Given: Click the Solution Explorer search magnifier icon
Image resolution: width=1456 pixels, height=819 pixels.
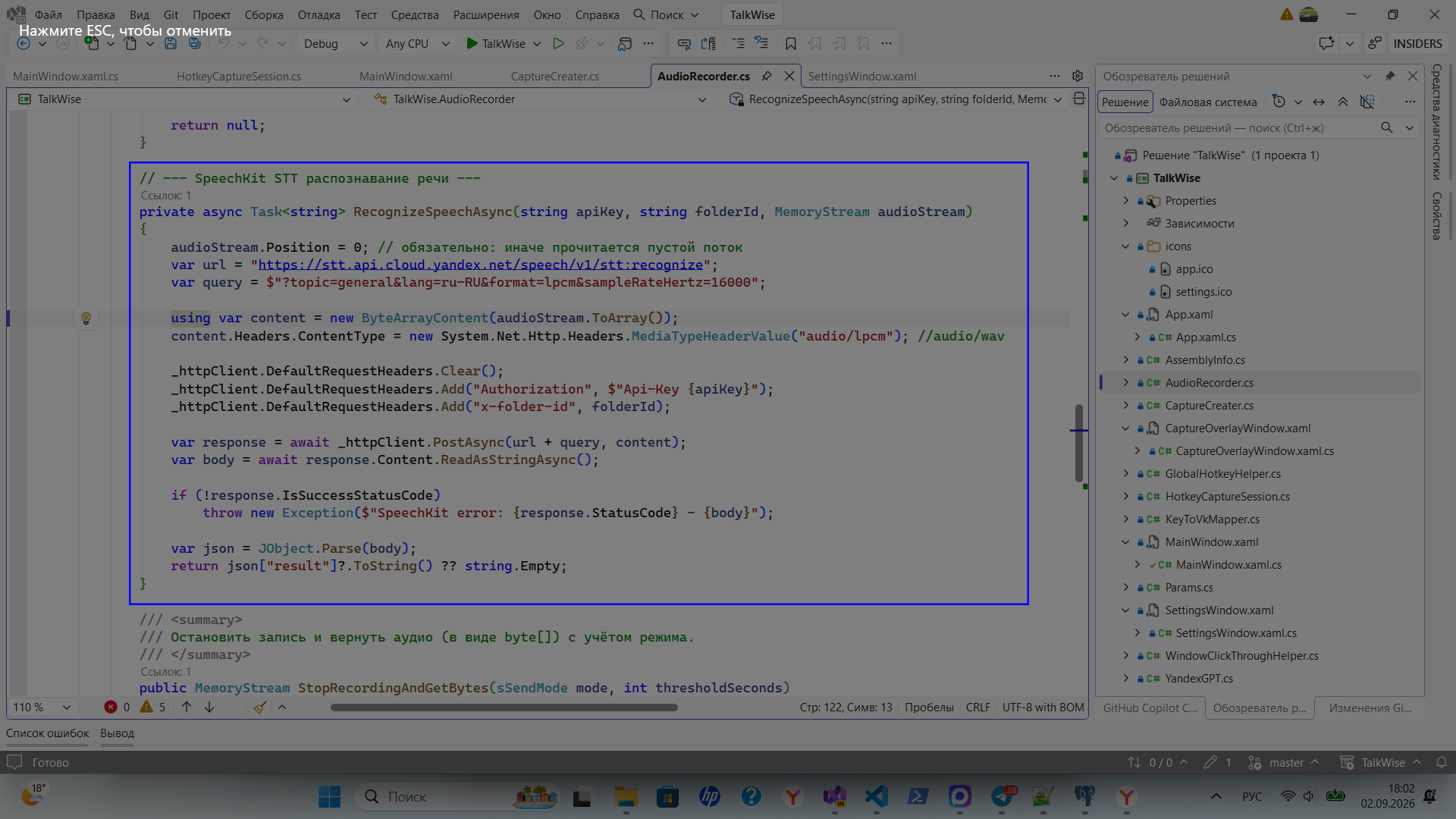Looking at the screenshot, I should click(x=1386, y=127).
